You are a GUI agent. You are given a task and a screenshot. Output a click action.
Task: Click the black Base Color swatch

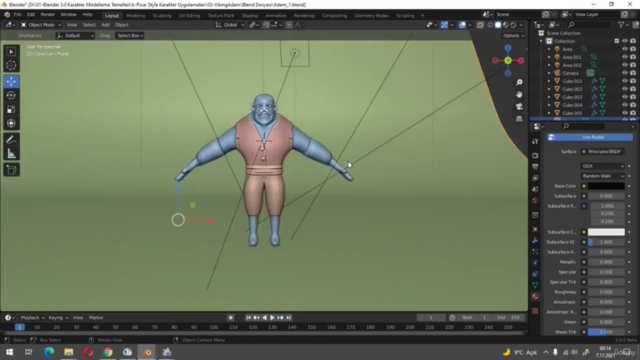click(606, 186)
